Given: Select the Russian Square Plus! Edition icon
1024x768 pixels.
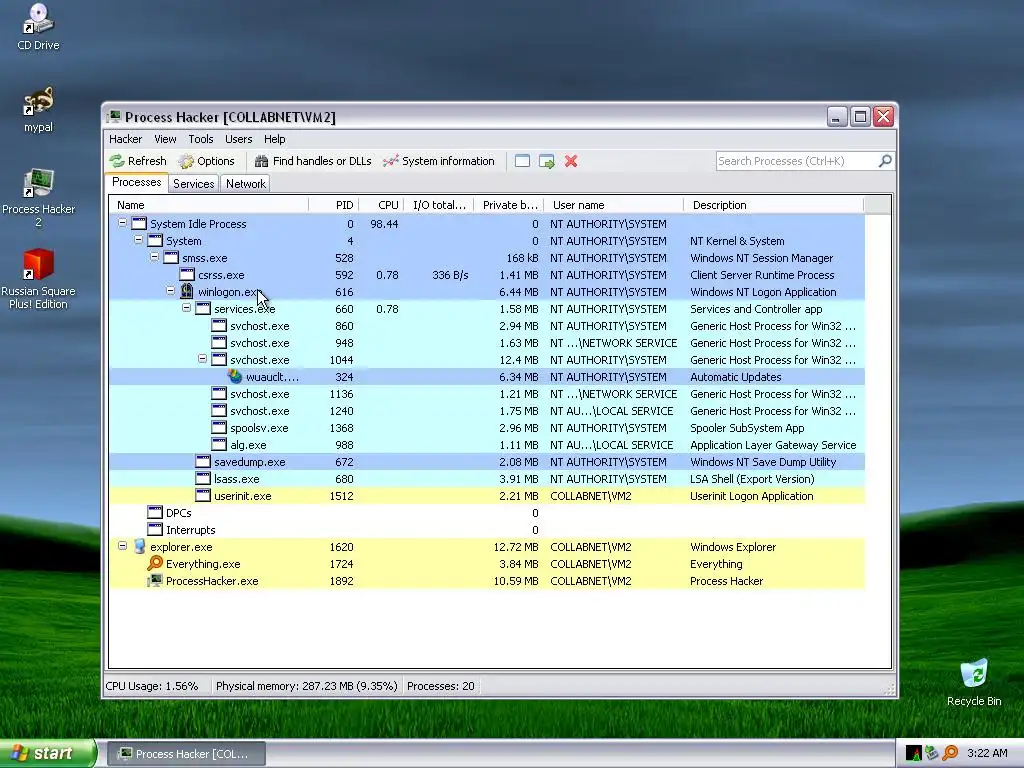Looking at the screenshot, I should tap(38, 279).
